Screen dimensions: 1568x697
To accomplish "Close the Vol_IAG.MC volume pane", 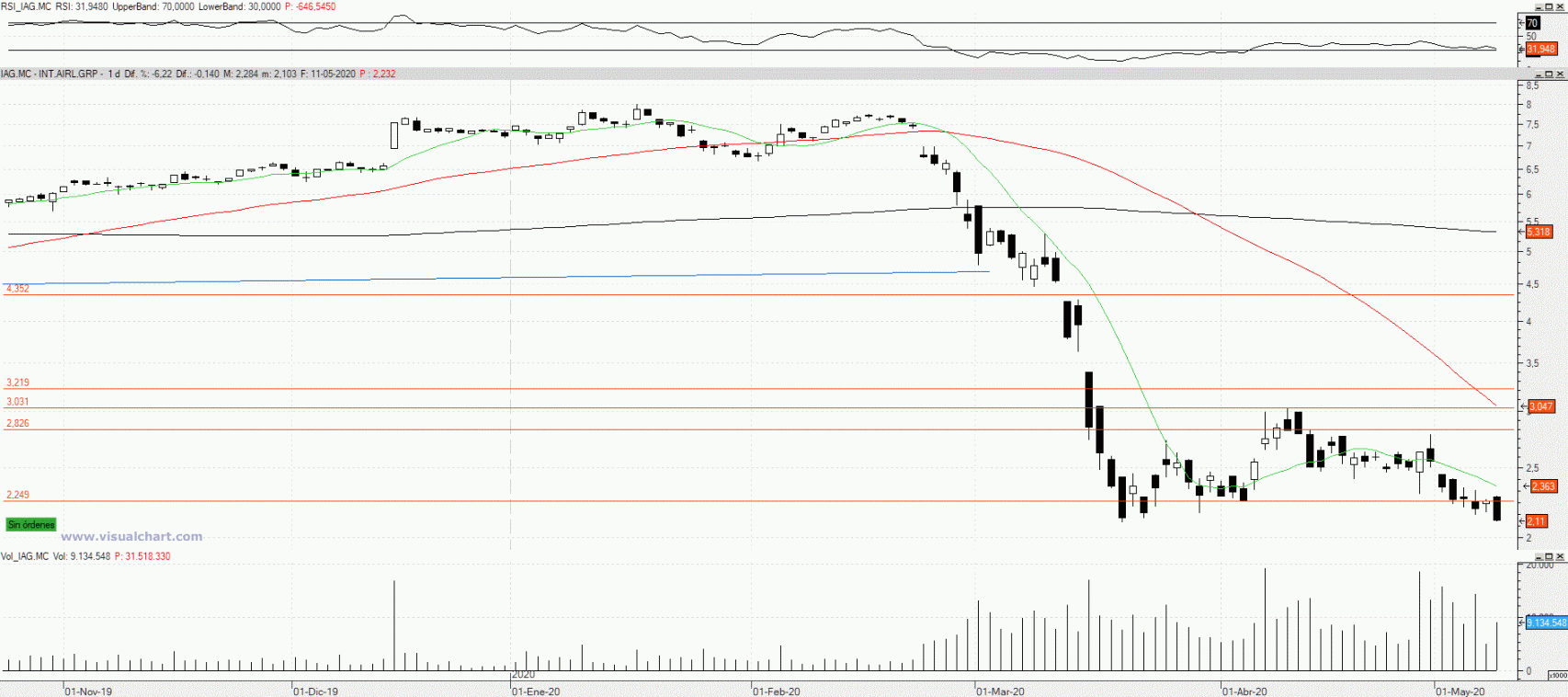I will coord(1560,556).
